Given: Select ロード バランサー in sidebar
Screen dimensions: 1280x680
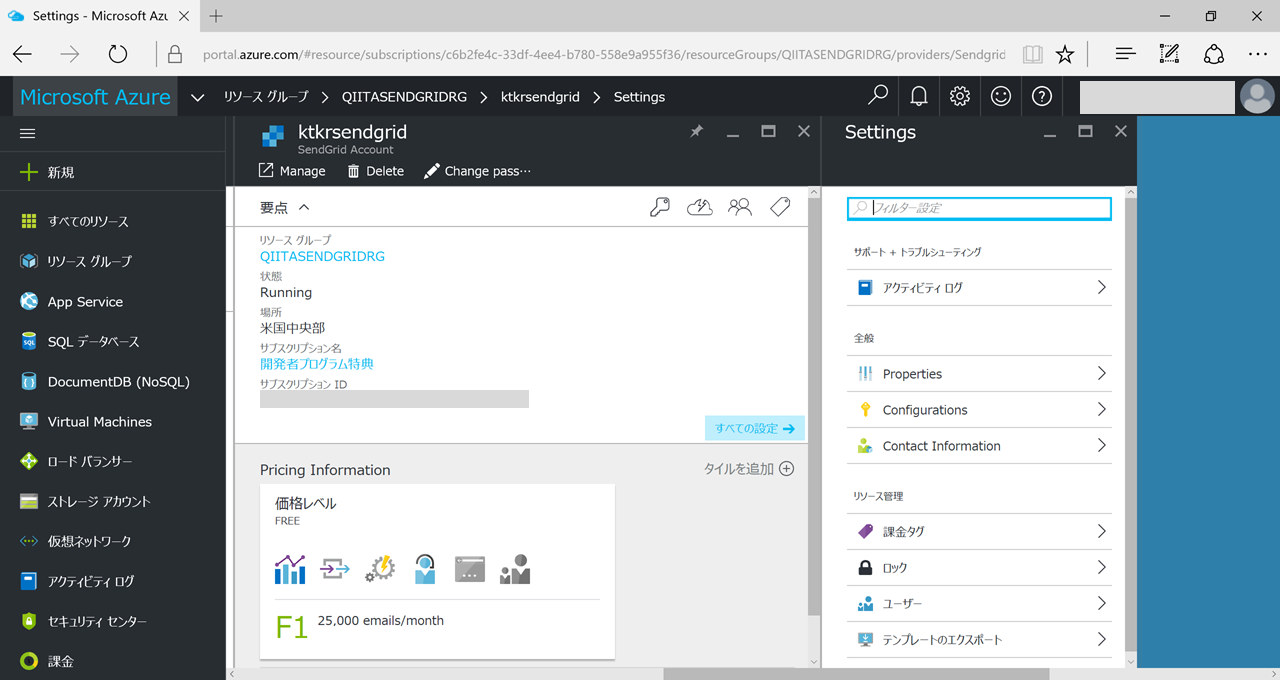Looking at the screenshot, I should tap(113, 461).
